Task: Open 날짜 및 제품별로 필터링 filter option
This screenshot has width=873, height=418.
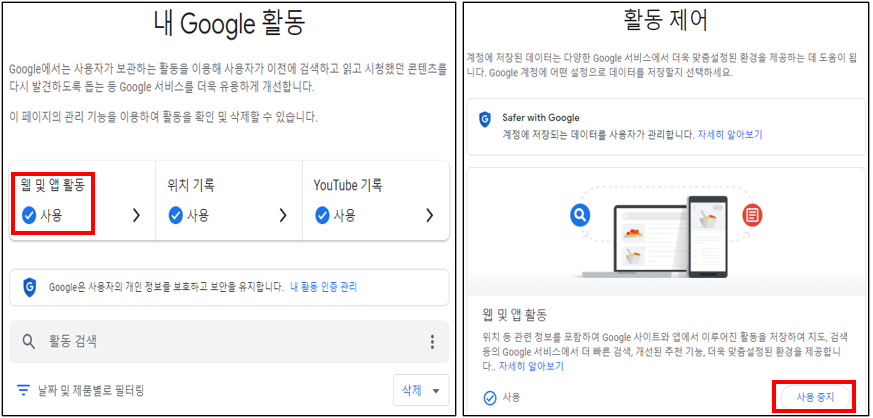Action: [91, 390]
